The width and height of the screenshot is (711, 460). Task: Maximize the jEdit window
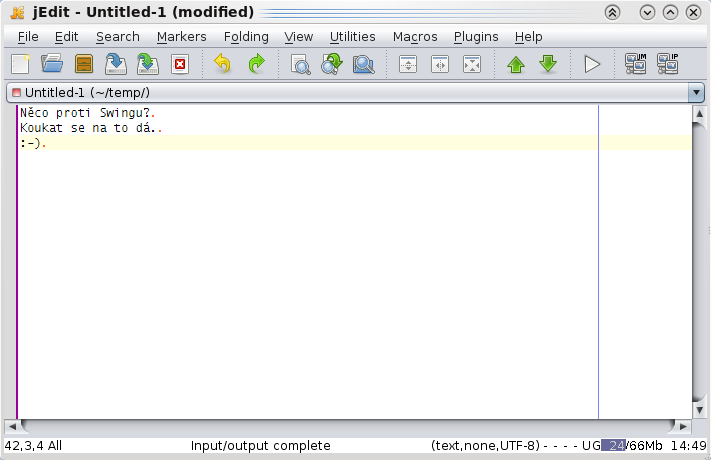670,12
